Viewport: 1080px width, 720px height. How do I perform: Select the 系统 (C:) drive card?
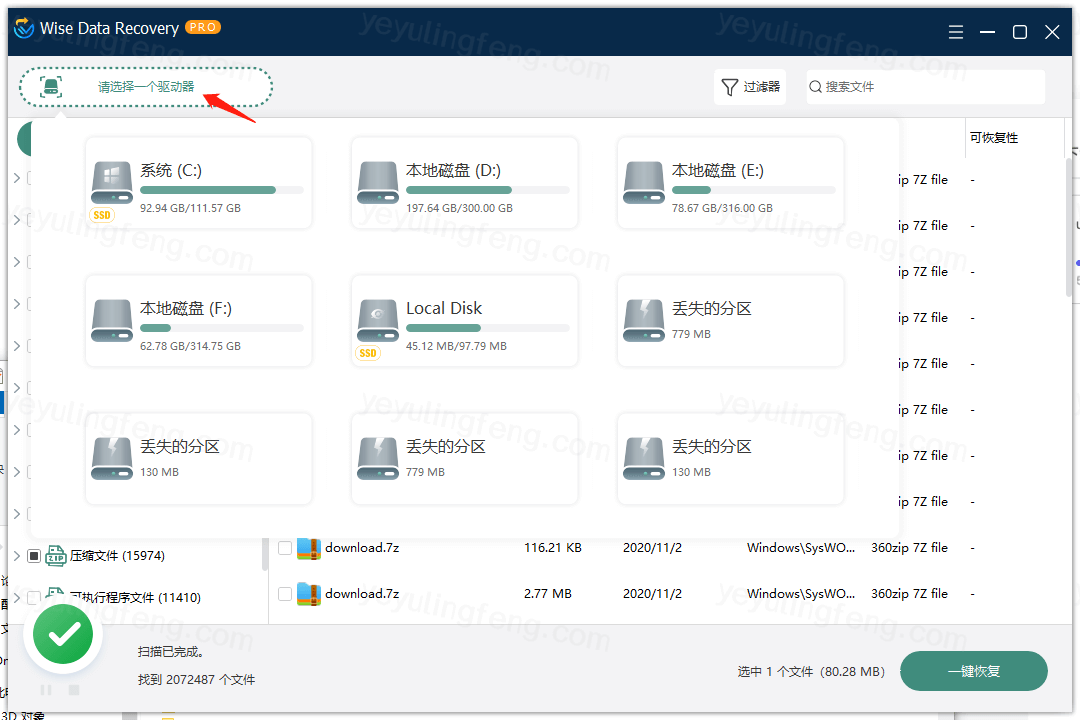[x=198, y=183]
